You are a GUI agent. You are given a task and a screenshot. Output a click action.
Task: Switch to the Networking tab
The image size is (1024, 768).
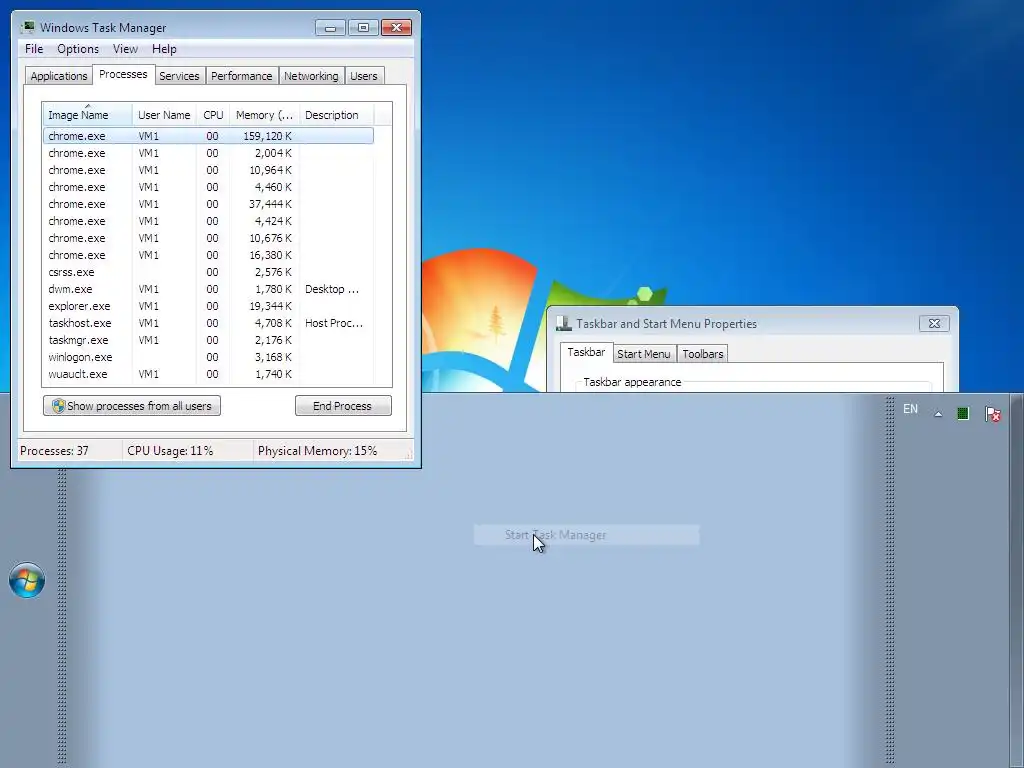[311, 76]
